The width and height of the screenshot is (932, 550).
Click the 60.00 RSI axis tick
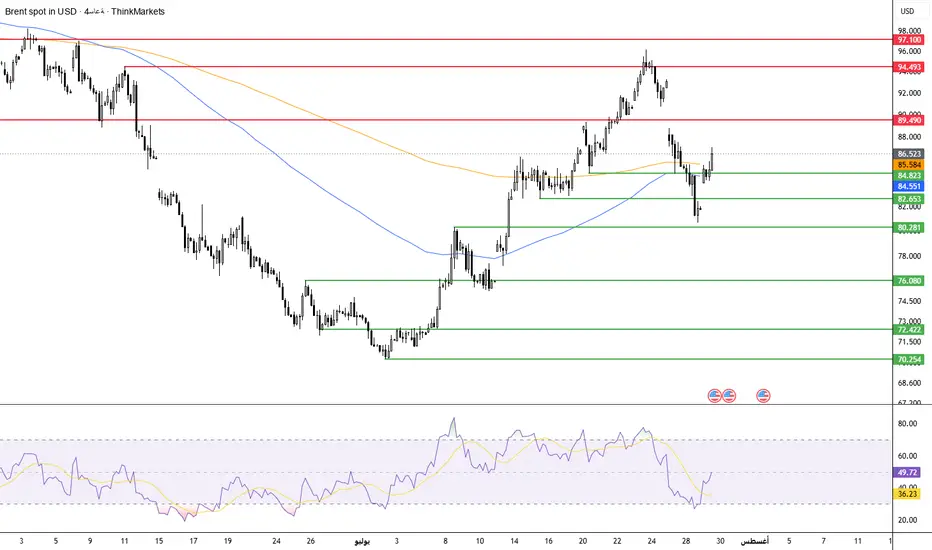click(907, 456)
